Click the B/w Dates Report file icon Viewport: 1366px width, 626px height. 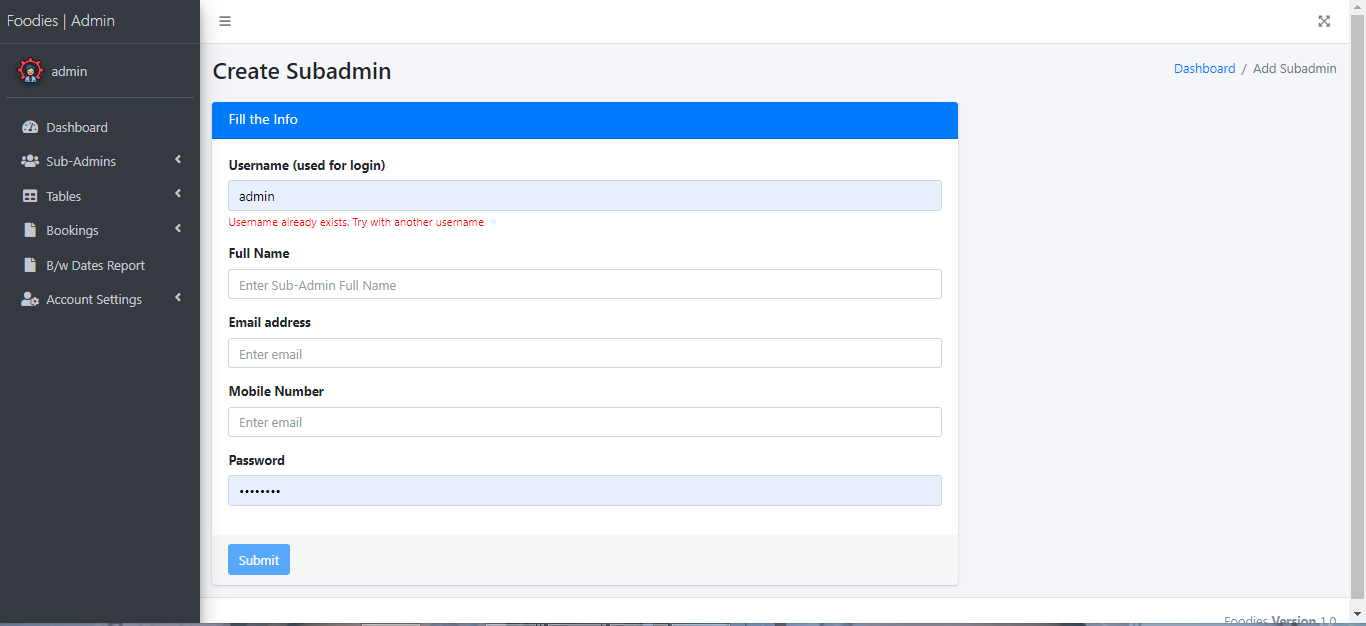point(30,265)
